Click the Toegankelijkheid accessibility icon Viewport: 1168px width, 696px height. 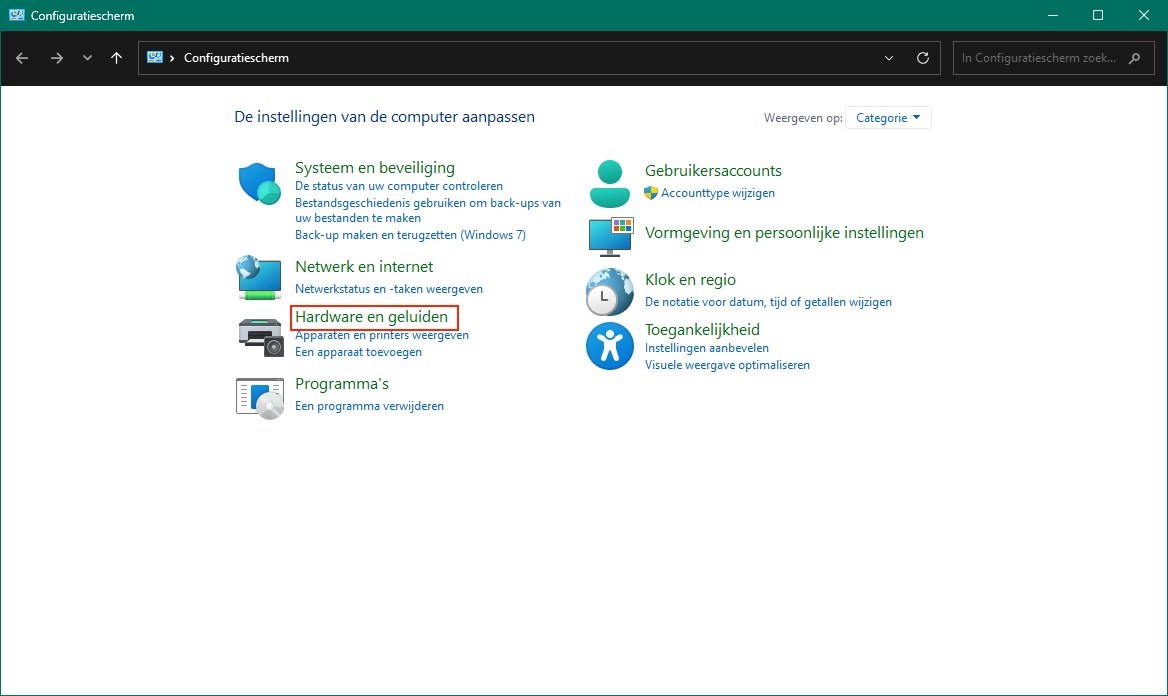click(x=609, y=346)
